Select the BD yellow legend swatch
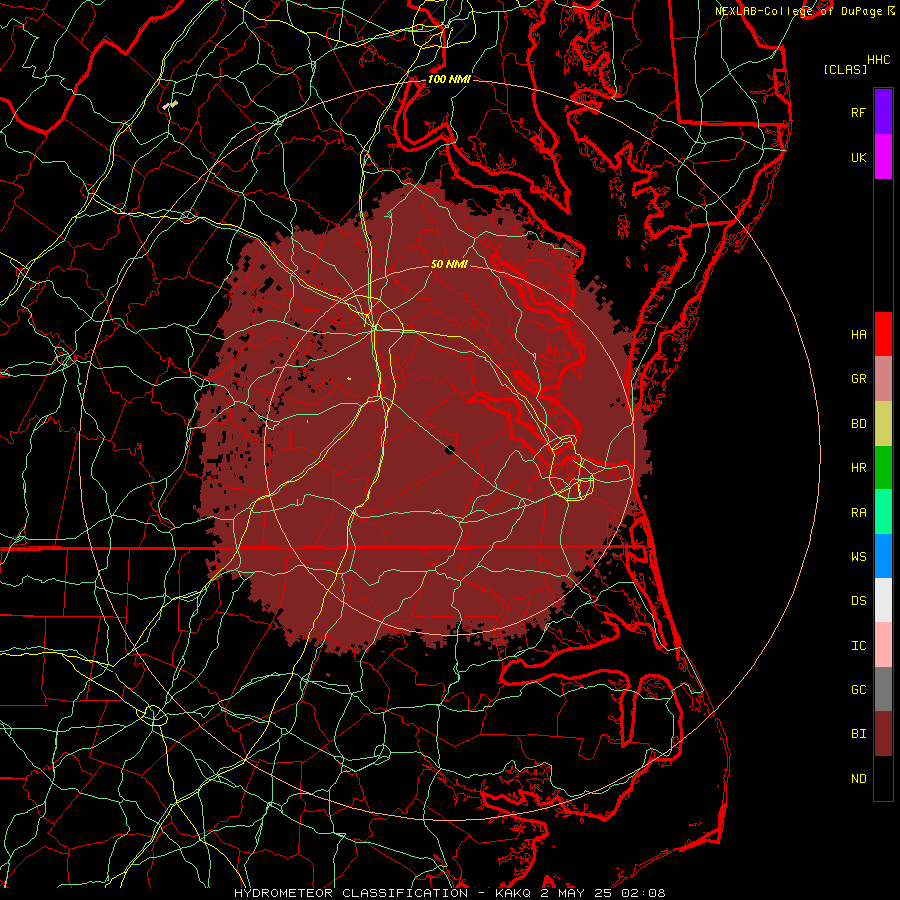The width and height of the screenshot is (900, 900). click(x=883, y=424)
